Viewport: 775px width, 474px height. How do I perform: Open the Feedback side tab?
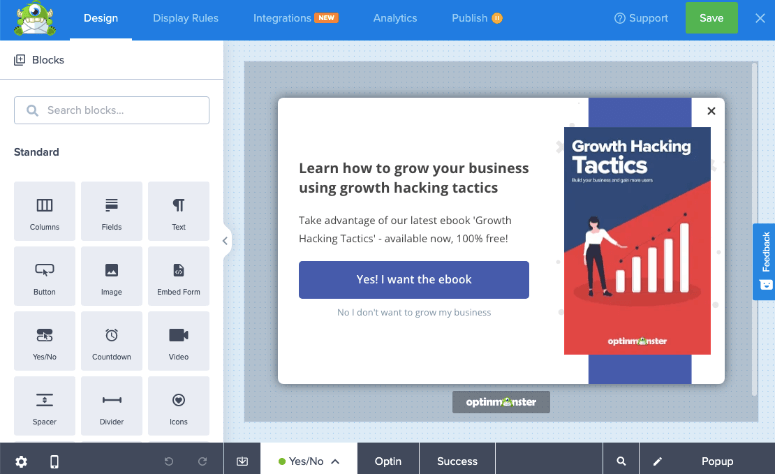tap(765, 262)
